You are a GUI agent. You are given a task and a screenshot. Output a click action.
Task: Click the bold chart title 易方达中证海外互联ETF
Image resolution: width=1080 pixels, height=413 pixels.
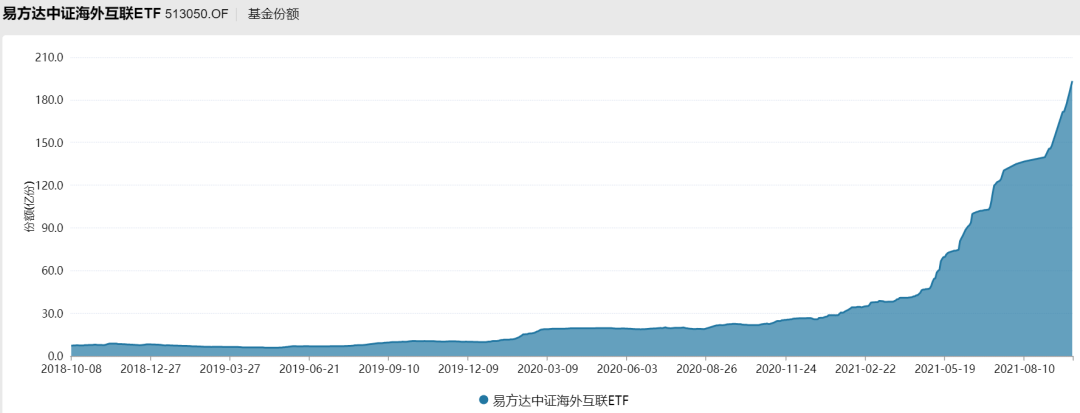(x=76, y=14)
